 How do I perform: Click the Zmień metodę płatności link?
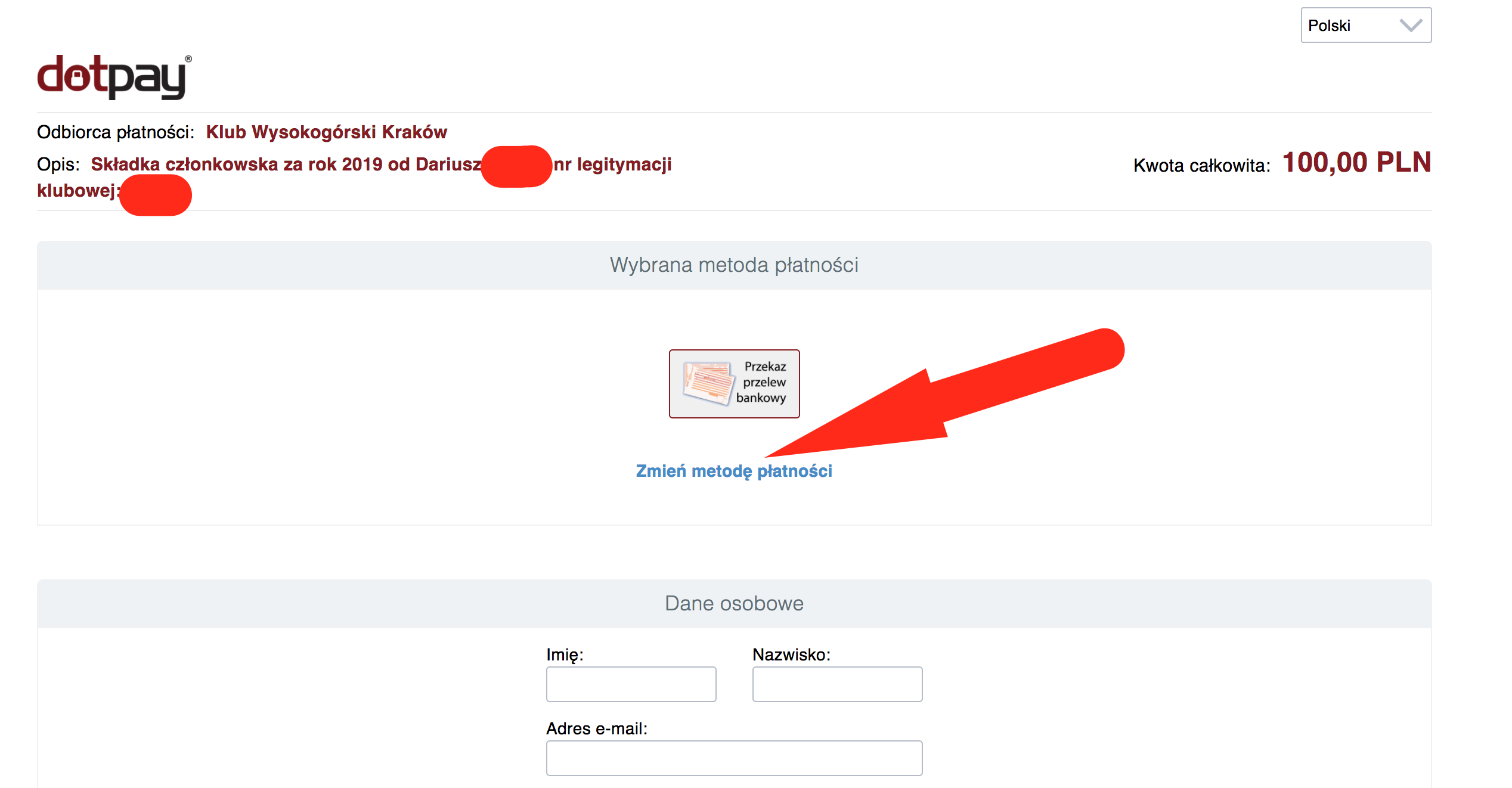coord(733,471)
